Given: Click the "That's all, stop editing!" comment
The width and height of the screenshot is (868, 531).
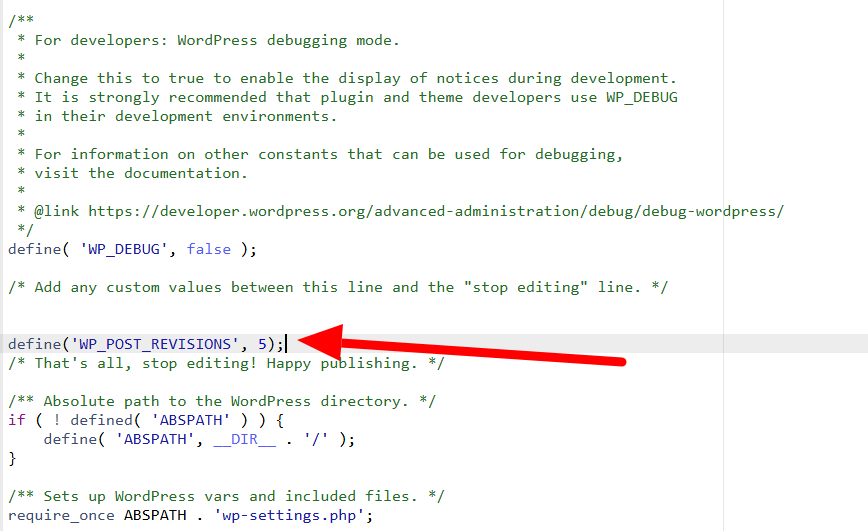Looking at the screenshot, I should [x=226, y=363].
